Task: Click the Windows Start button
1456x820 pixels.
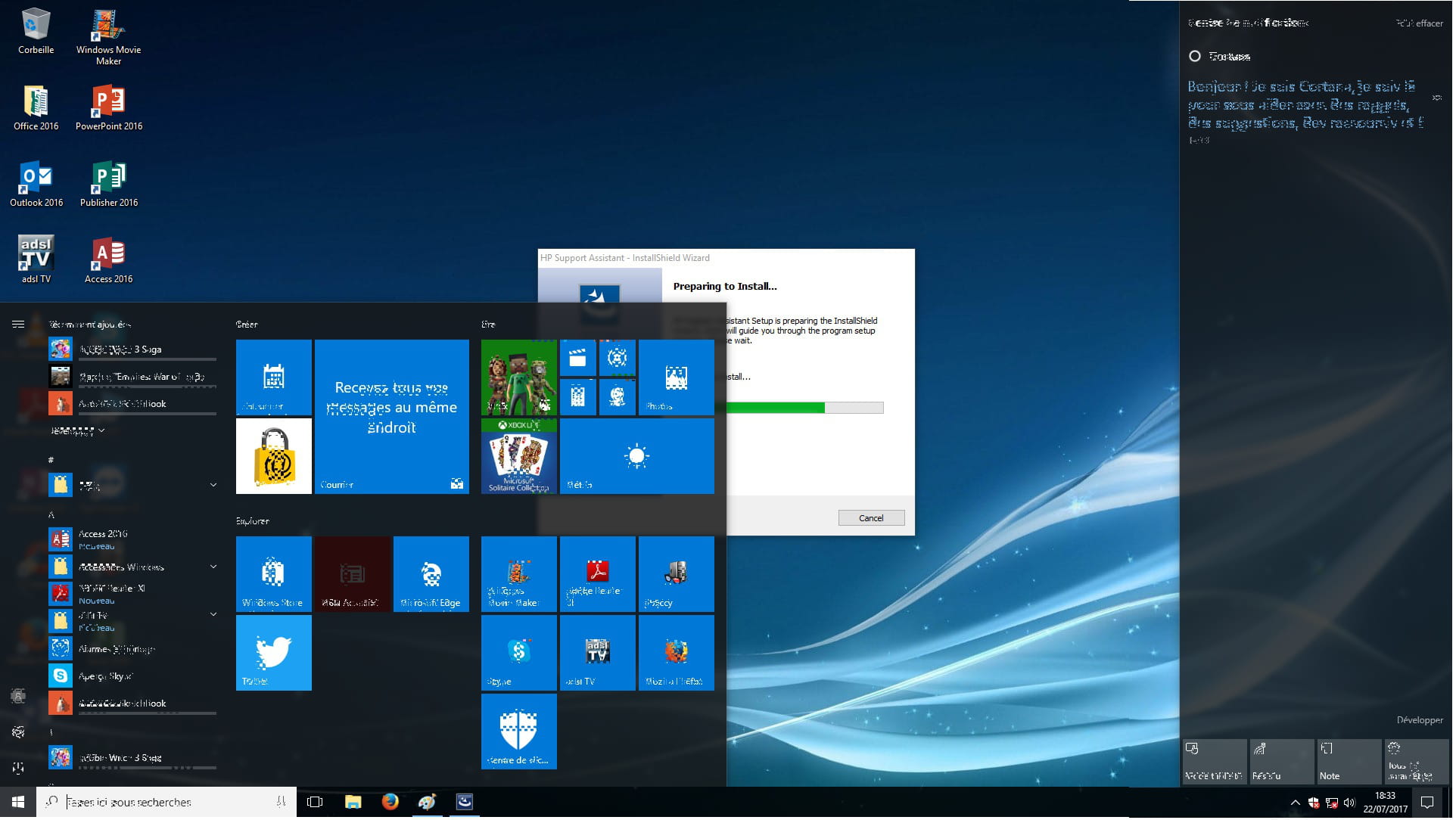Action: (x=18, y=803)
